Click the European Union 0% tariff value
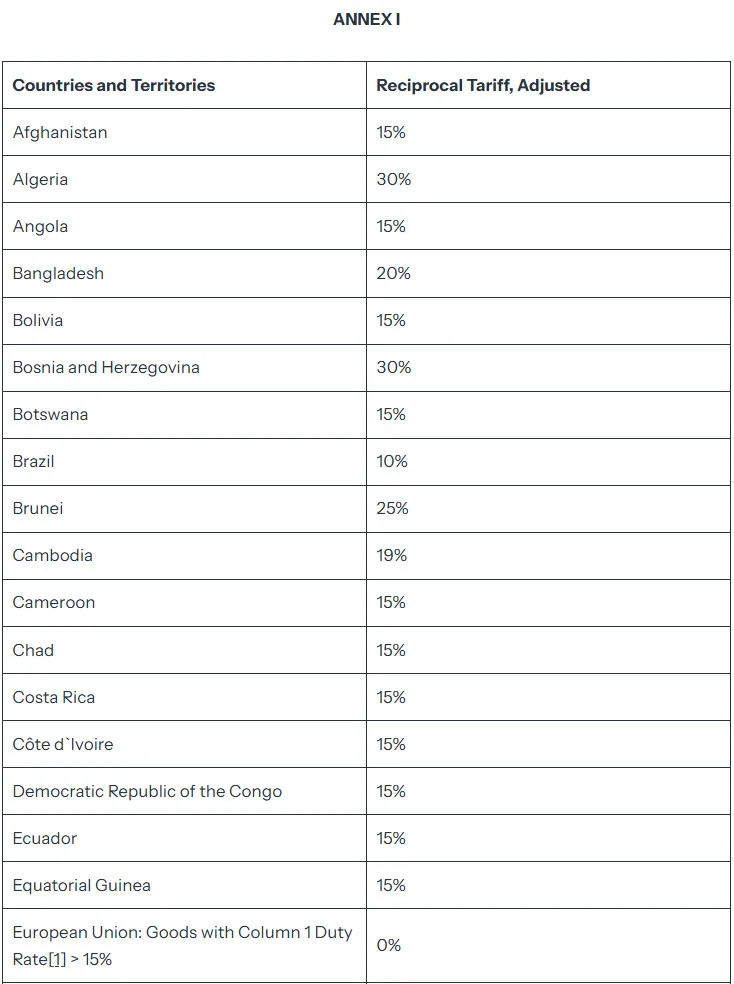The width and height of the screenshot is (734, 984). [x=389, y=945]
